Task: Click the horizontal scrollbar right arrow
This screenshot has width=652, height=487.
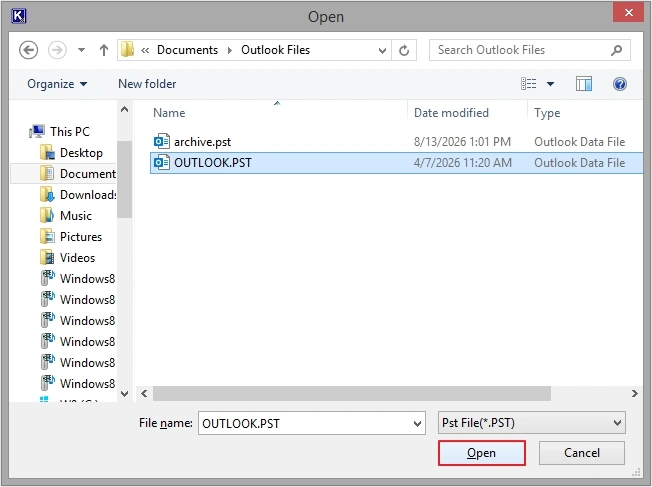Action: (635, 393)
